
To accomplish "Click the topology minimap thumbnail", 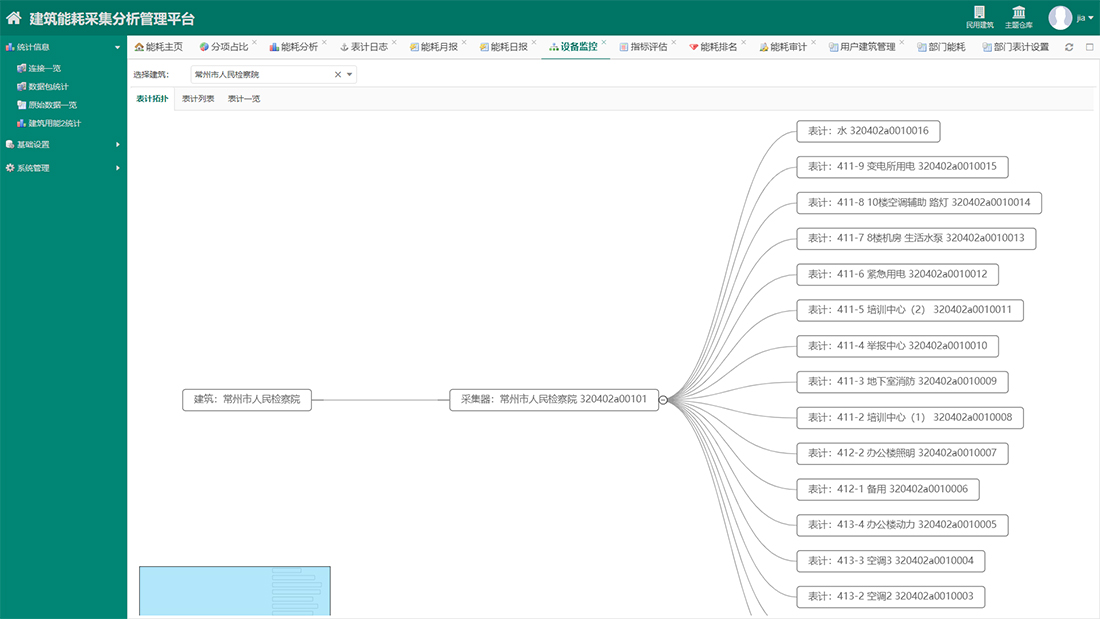I will [x=234, y=591].
